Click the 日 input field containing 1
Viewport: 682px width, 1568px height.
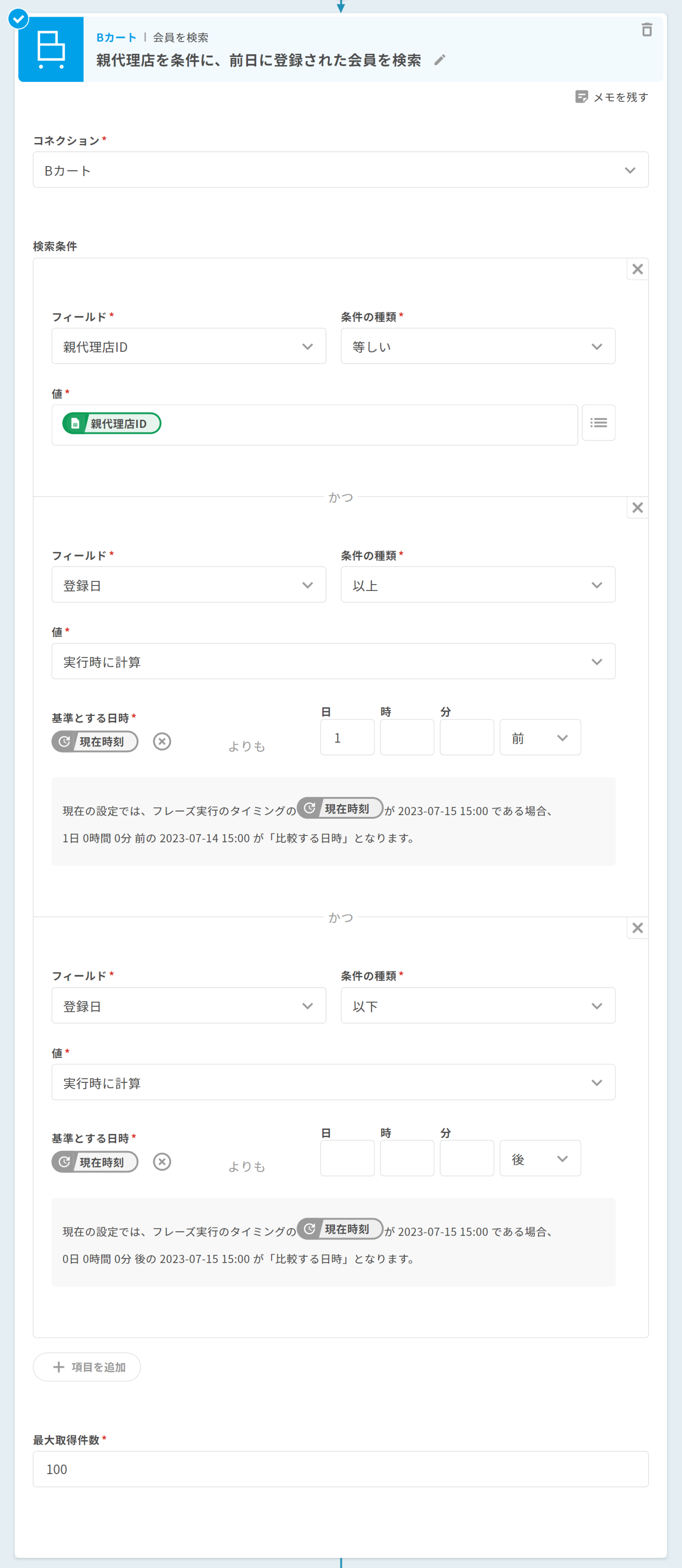click(x=347, y=738)
